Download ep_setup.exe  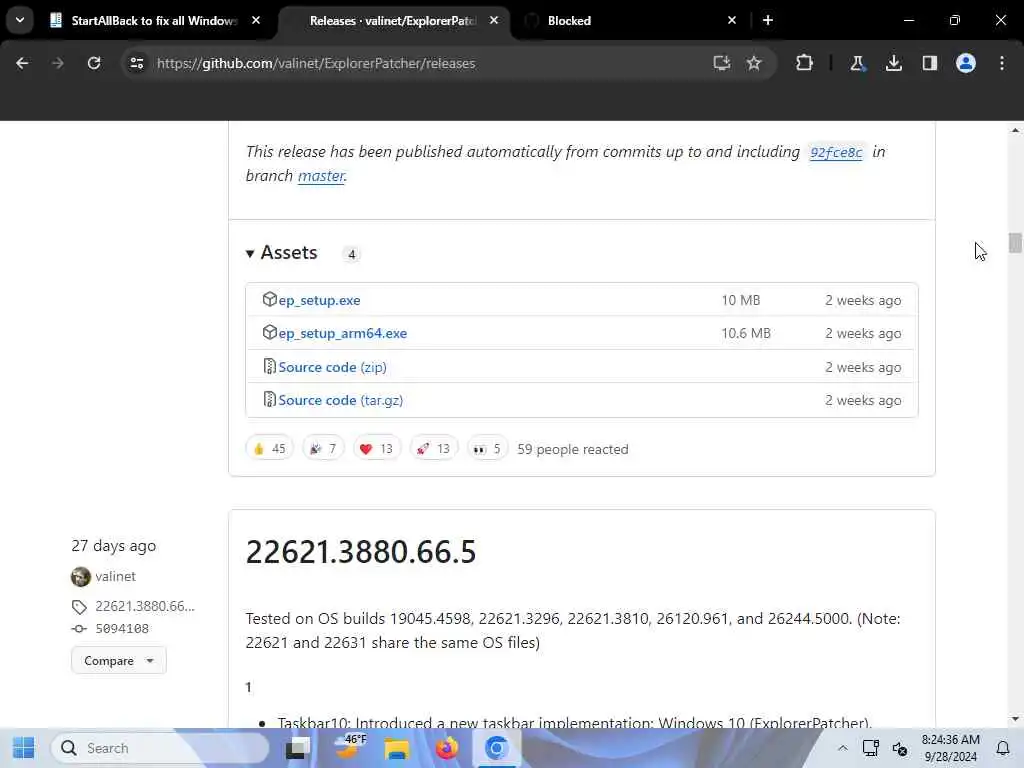point(319,300)
